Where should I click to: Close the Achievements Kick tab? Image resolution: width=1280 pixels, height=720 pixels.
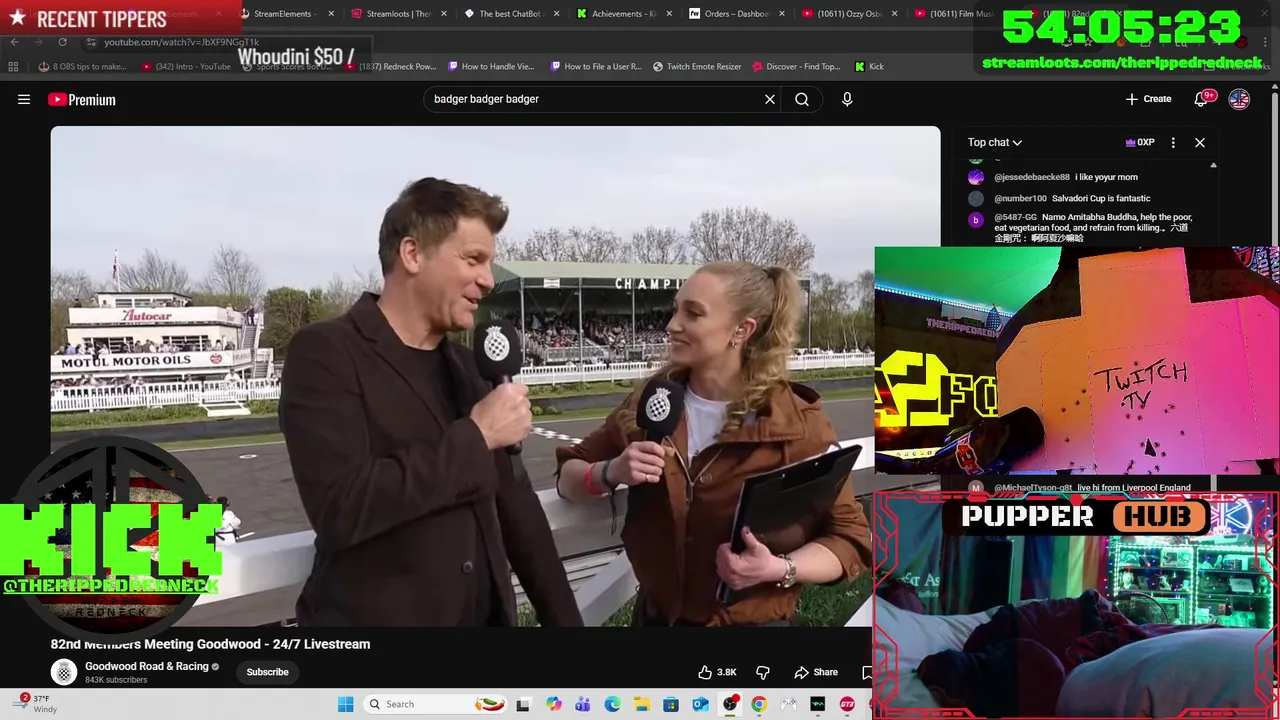[x=669, y=14]
